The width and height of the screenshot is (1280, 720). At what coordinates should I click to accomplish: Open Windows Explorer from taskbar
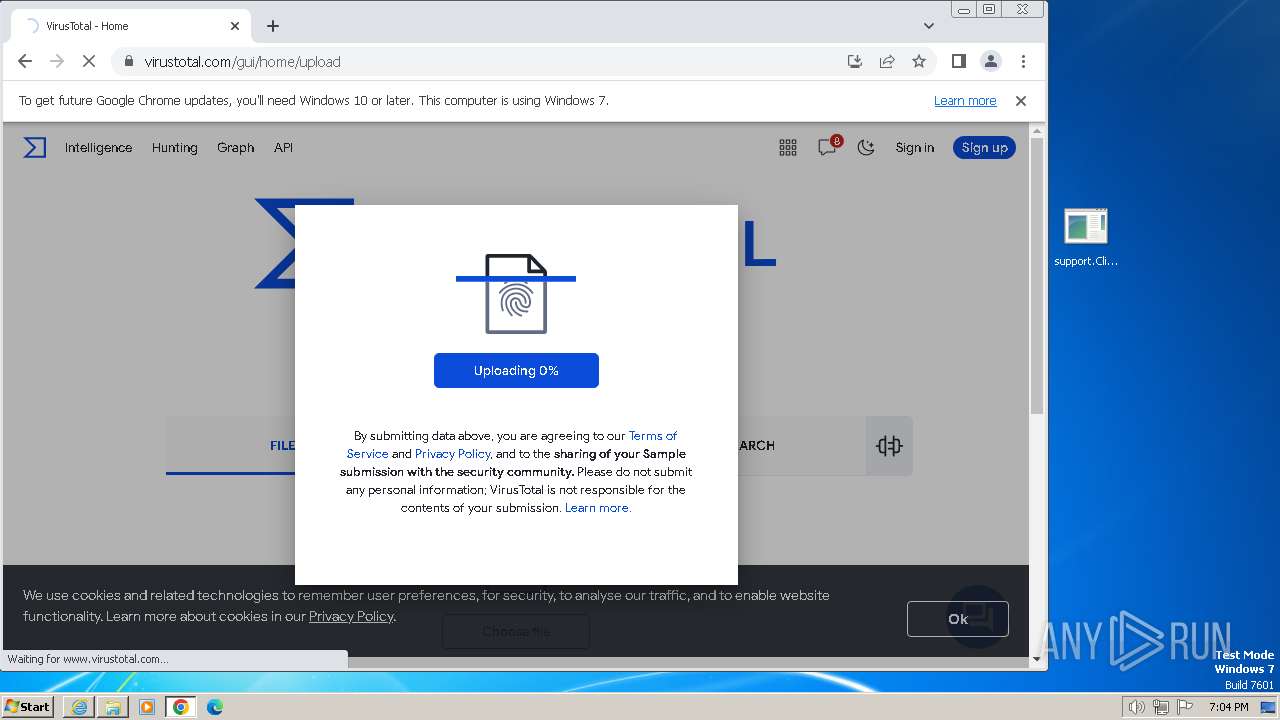coord(113,707)
